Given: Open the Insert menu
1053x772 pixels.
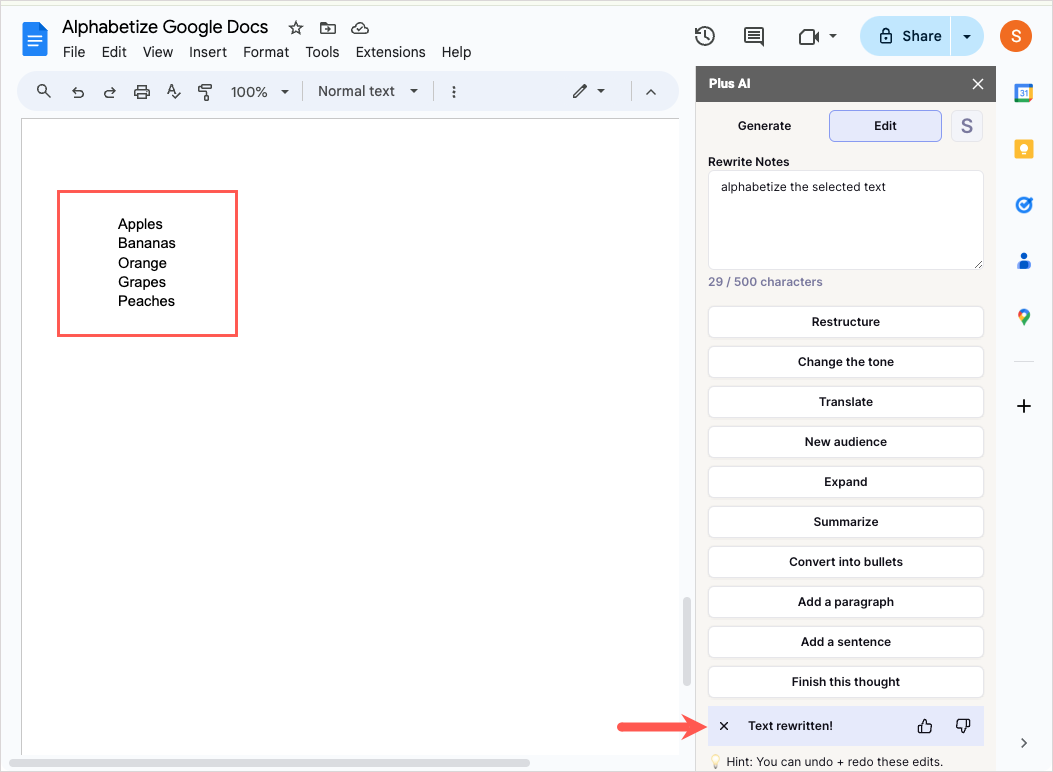Looking at the screenshot, I should (x=208, y=52).
